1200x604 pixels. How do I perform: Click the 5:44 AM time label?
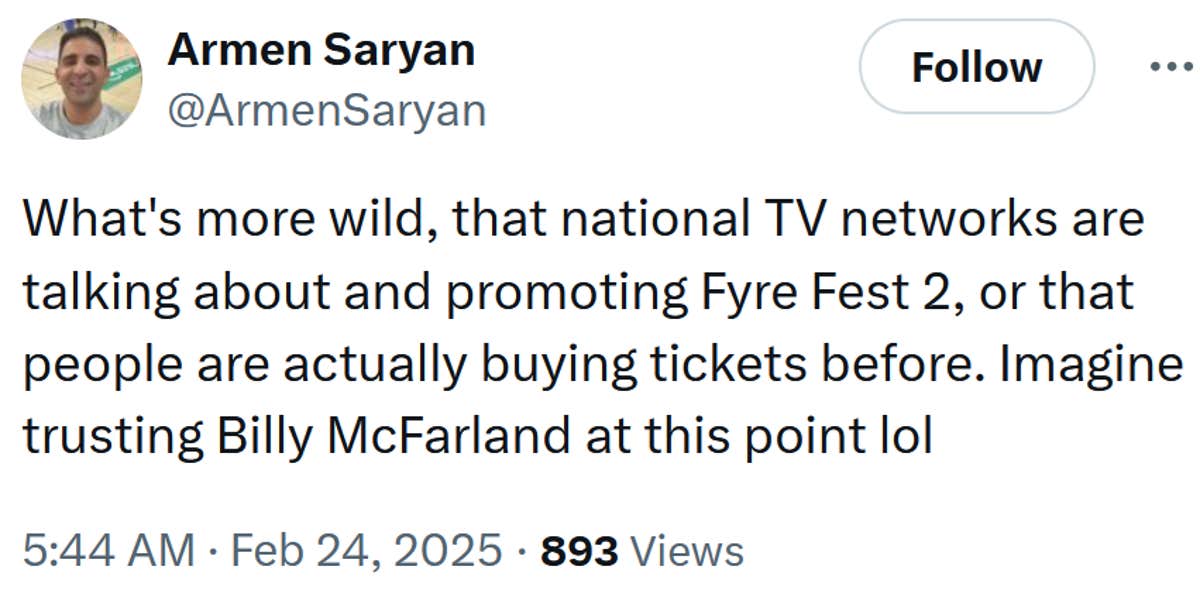pos(105,549)
